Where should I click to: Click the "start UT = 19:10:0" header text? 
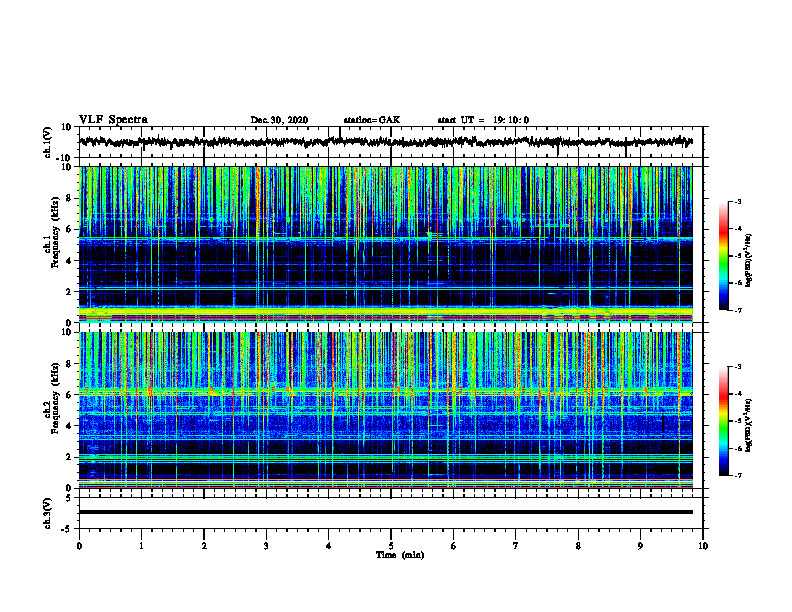pyautogui.click(x=483, y=120)
